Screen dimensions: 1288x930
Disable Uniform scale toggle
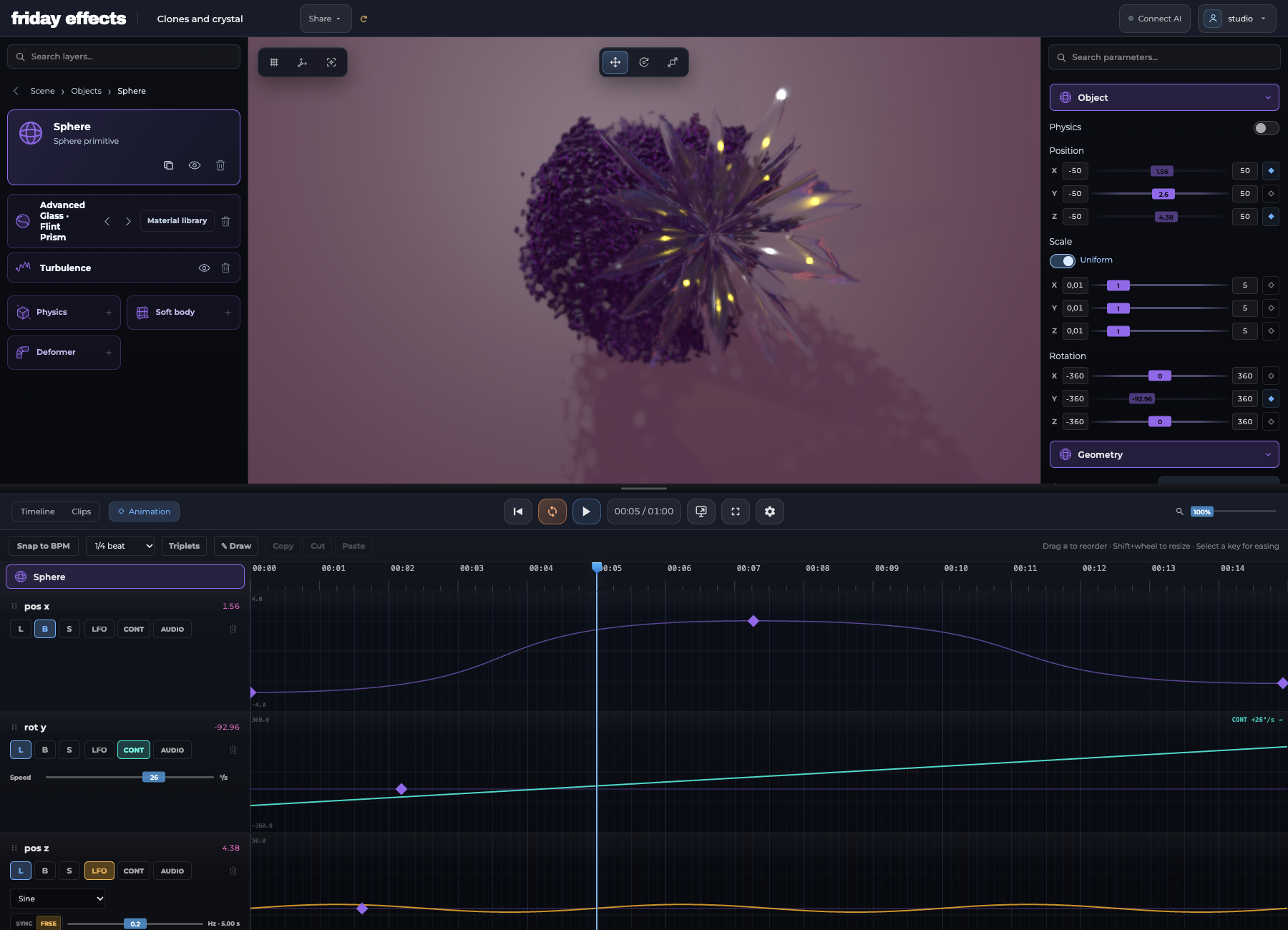(x=1063, y=260)
